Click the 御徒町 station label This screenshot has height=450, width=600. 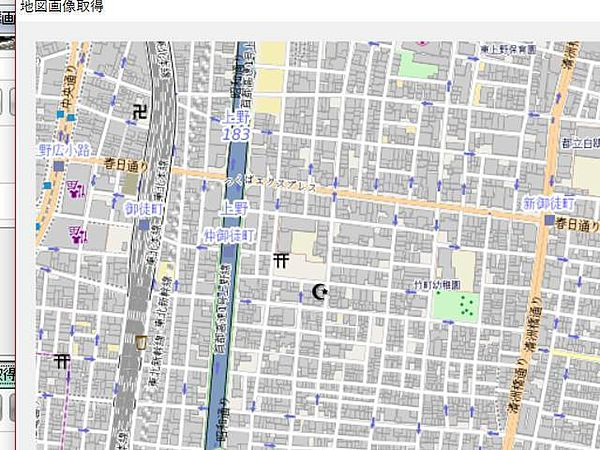pyautogui.click(x=142, y=209)
